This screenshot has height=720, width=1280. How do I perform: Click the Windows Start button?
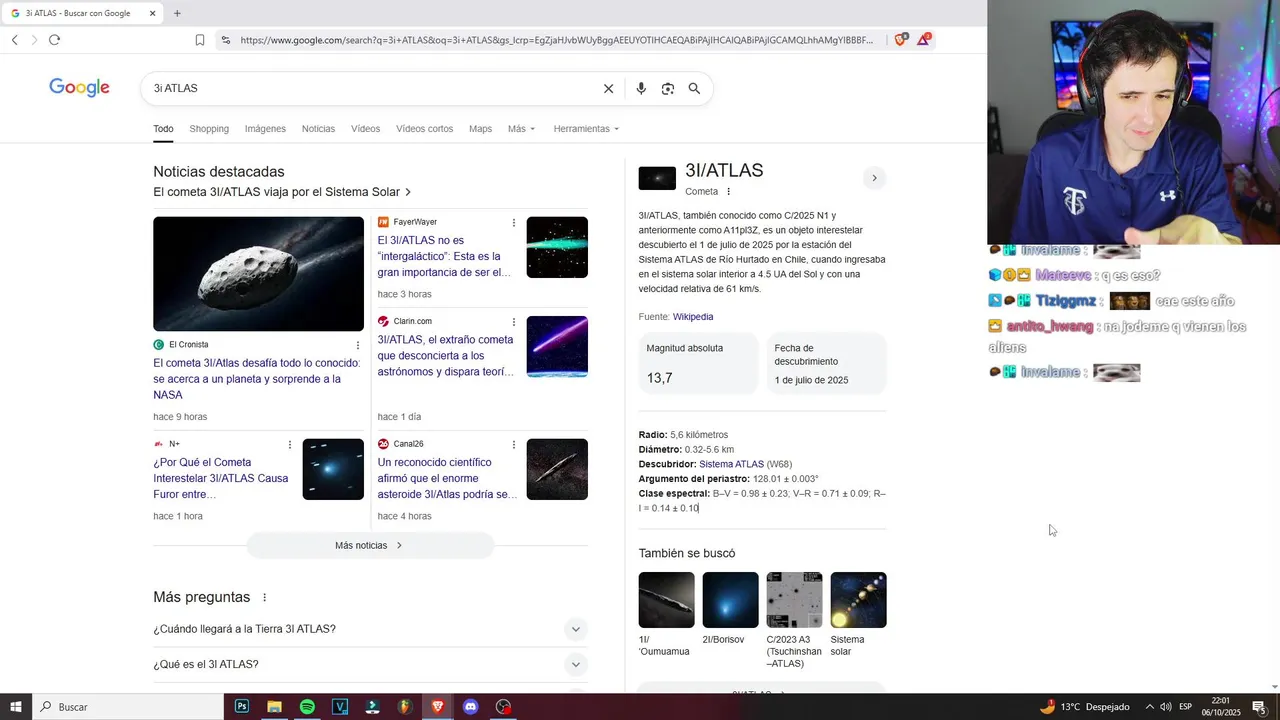click(x=16, y=707)
